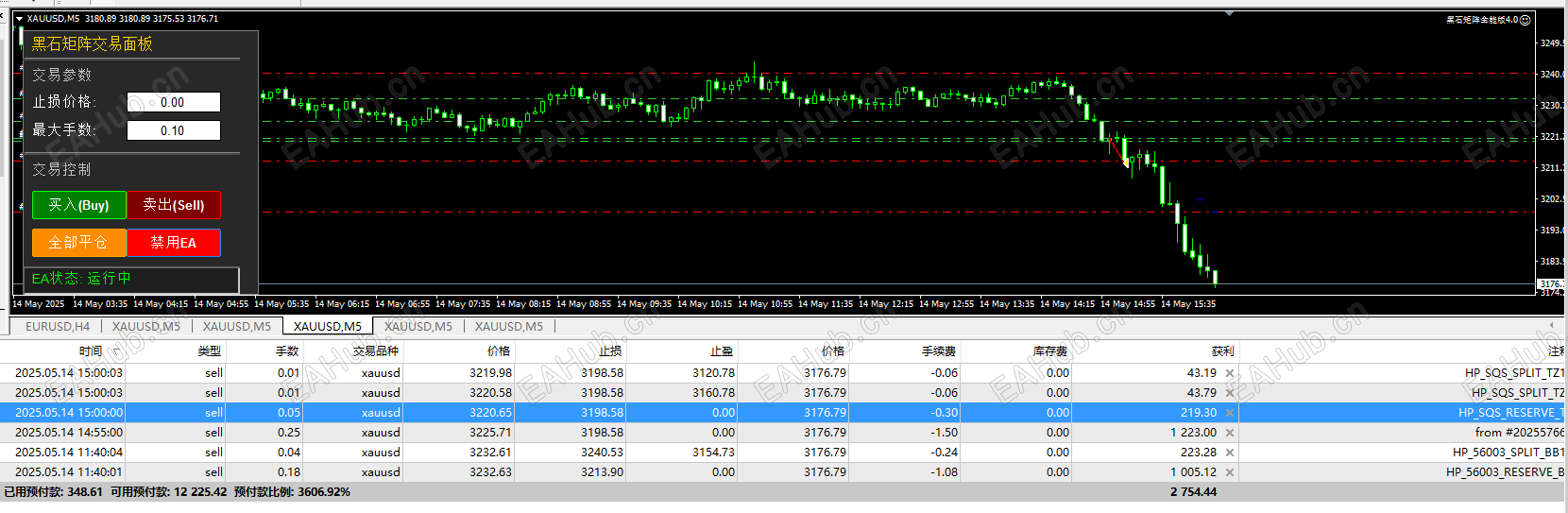1568x513 pixels.
Task: Click the 最大手数 input field
Action: point(174,130)
